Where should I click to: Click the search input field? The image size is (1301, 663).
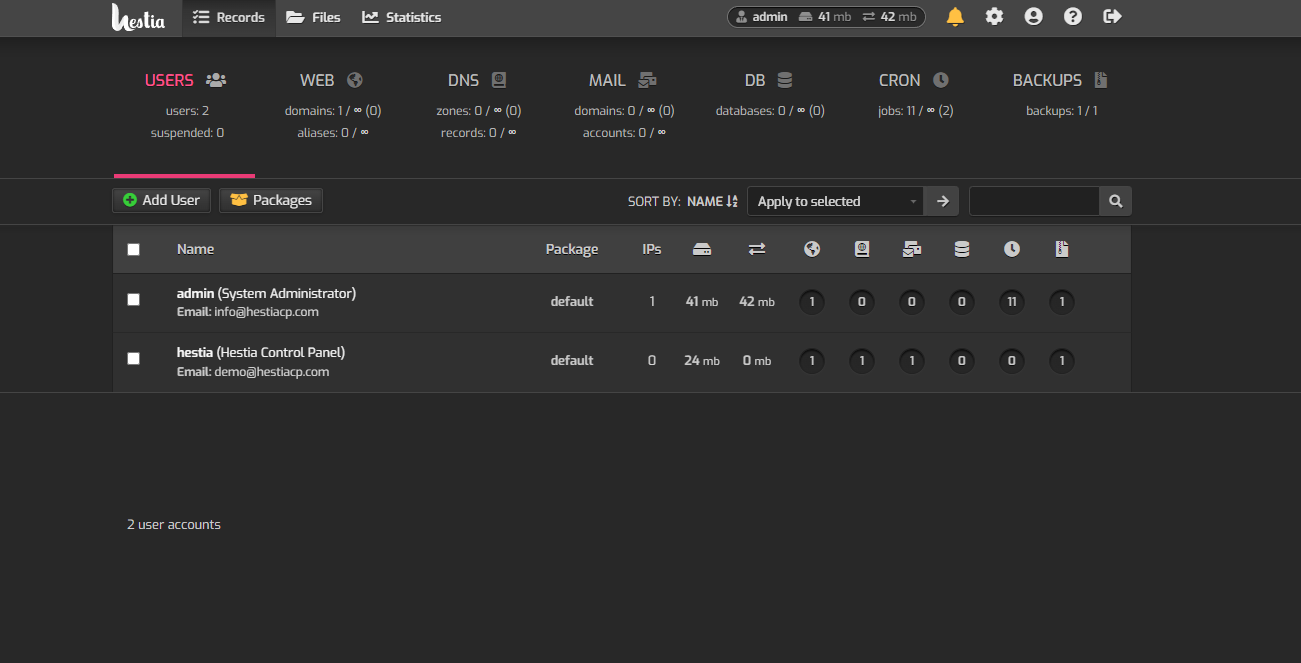click(x=1034, y=201)
